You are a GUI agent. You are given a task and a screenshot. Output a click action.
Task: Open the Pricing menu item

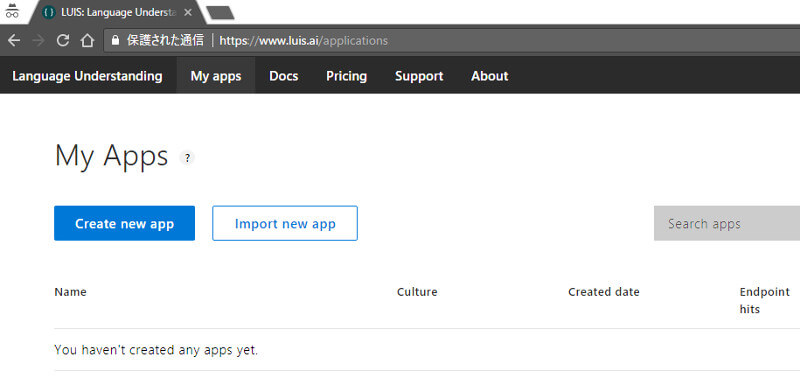(x=346, y=76)
